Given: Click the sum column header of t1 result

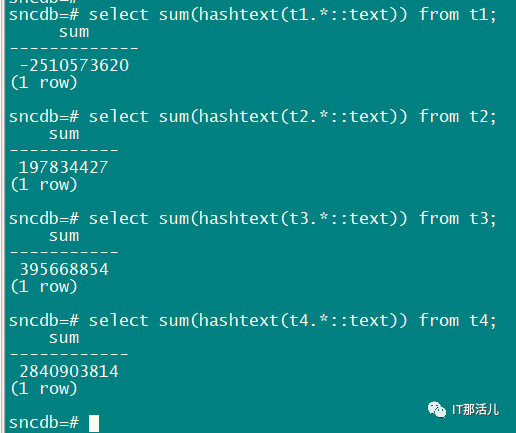Looking at the screenshot, I should click(x=74, y=33).
